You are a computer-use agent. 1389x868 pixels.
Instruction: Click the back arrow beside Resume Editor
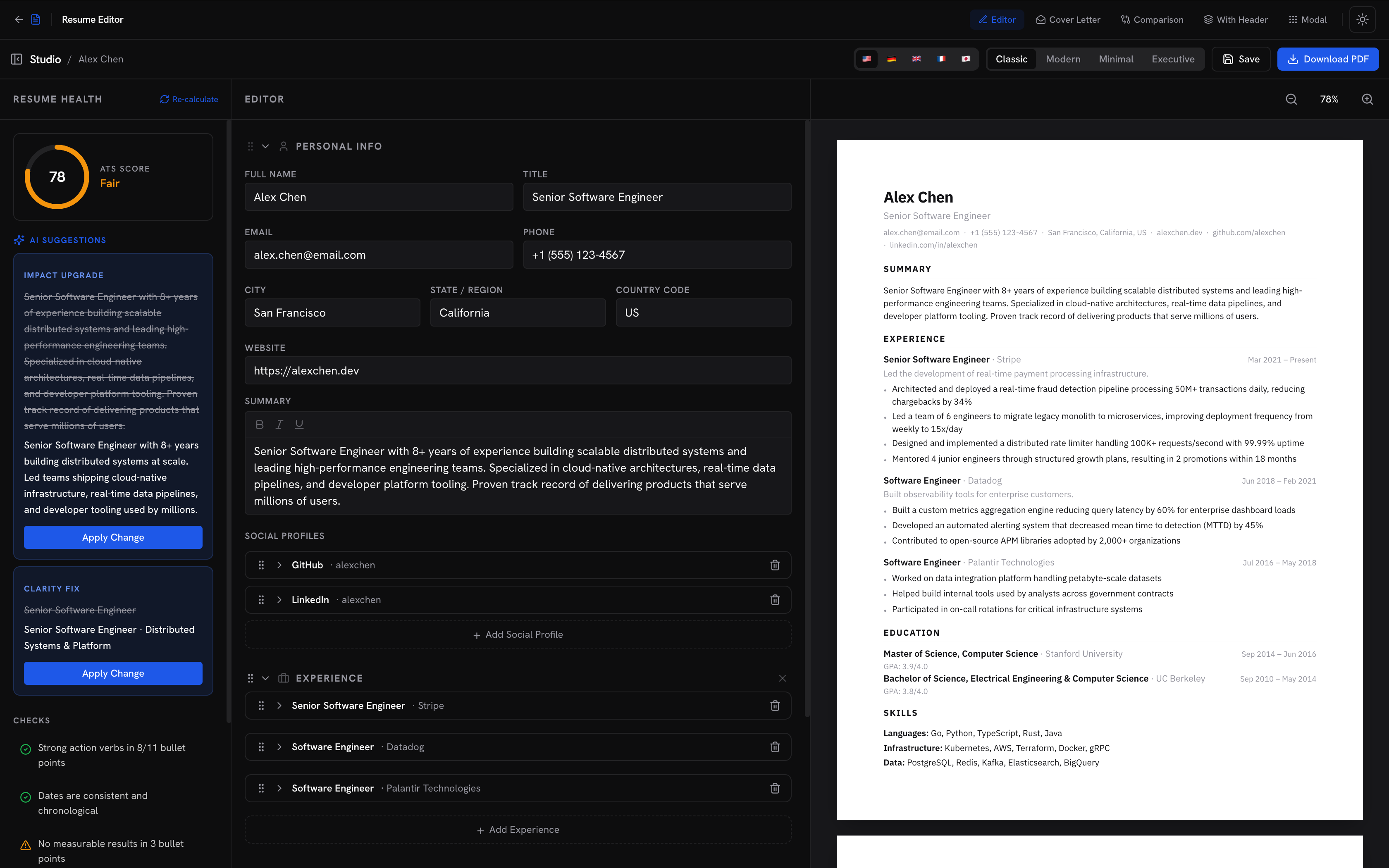pos(19,19)
